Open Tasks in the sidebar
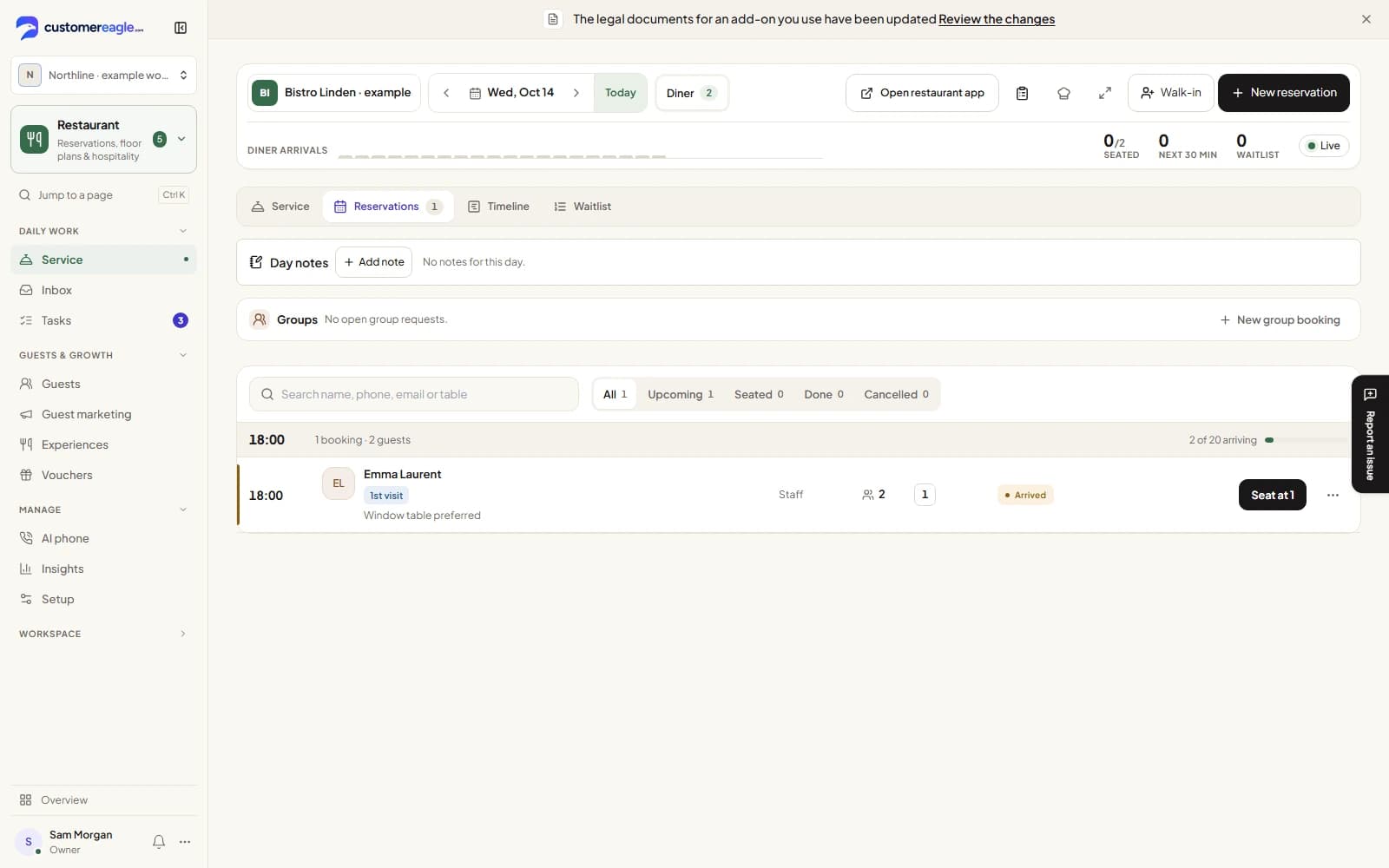 (103, 320)
